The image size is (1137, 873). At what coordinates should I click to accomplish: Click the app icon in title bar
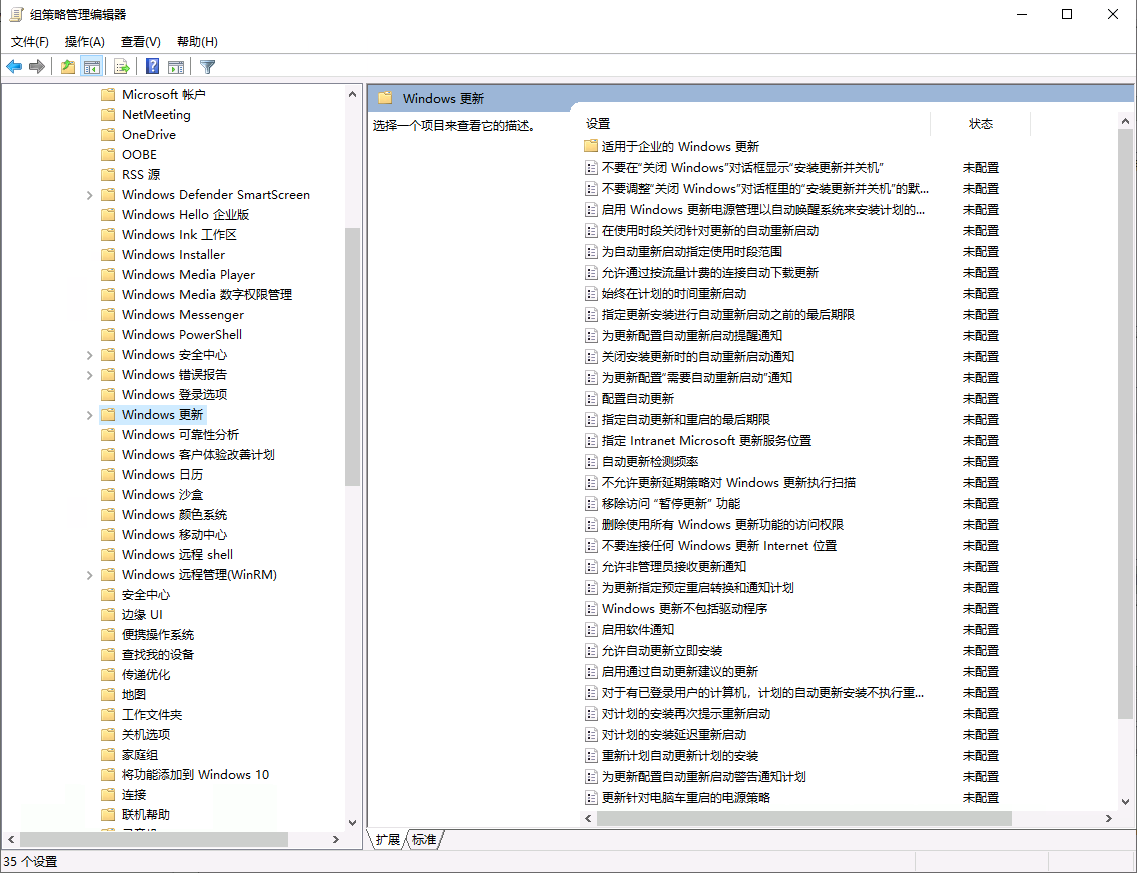click(16, 14)
